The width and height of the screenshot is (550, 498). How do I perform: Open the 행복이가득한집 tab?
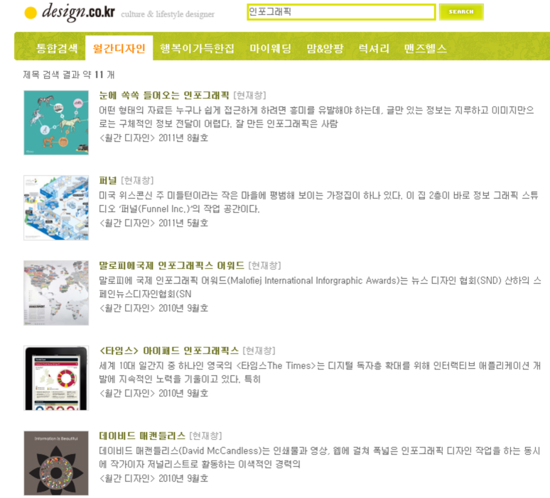(x=197, y=48)
